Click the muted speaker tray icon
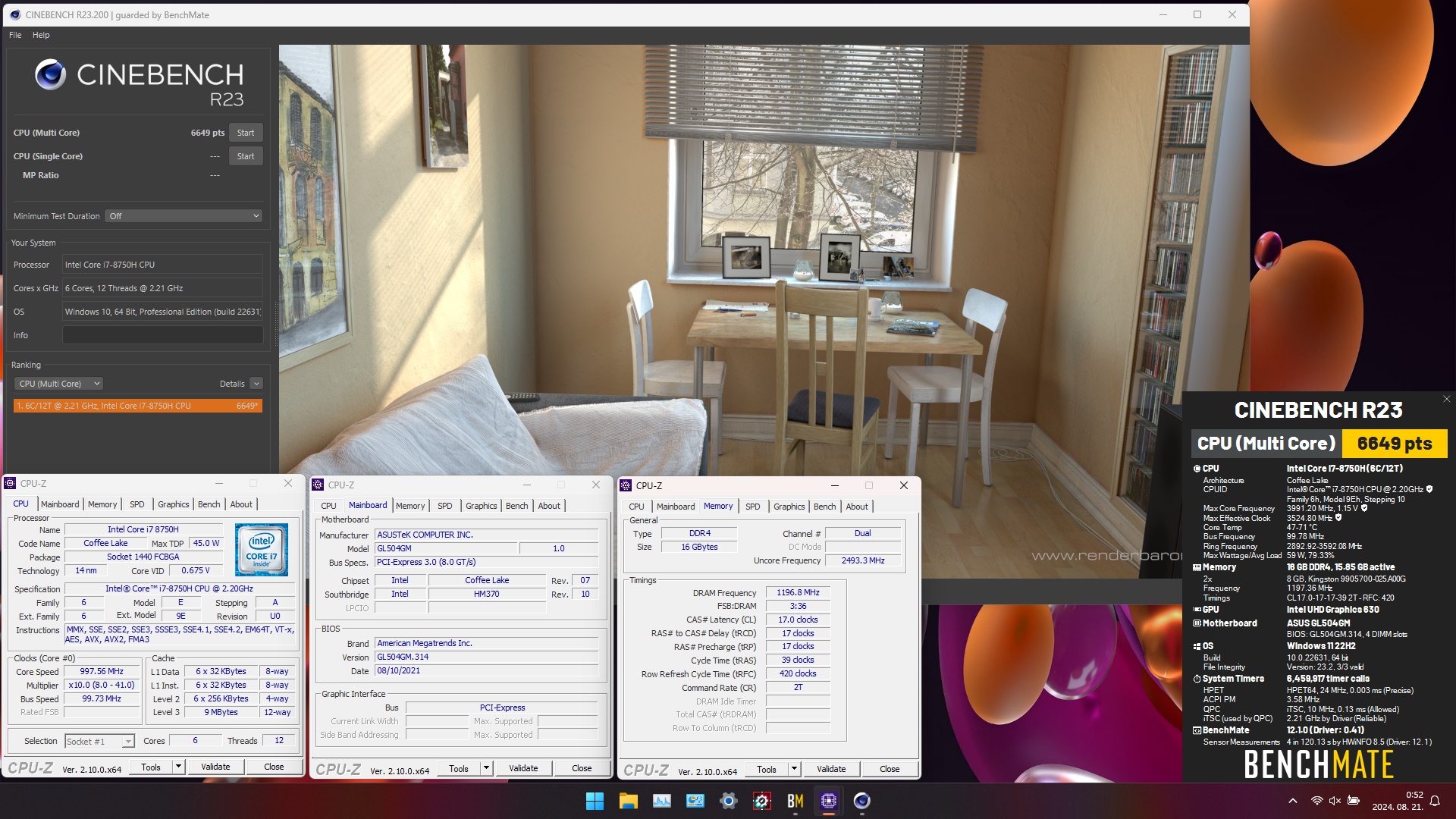Viewport: 1456px width, 819px height. (x=1335, y=801)
